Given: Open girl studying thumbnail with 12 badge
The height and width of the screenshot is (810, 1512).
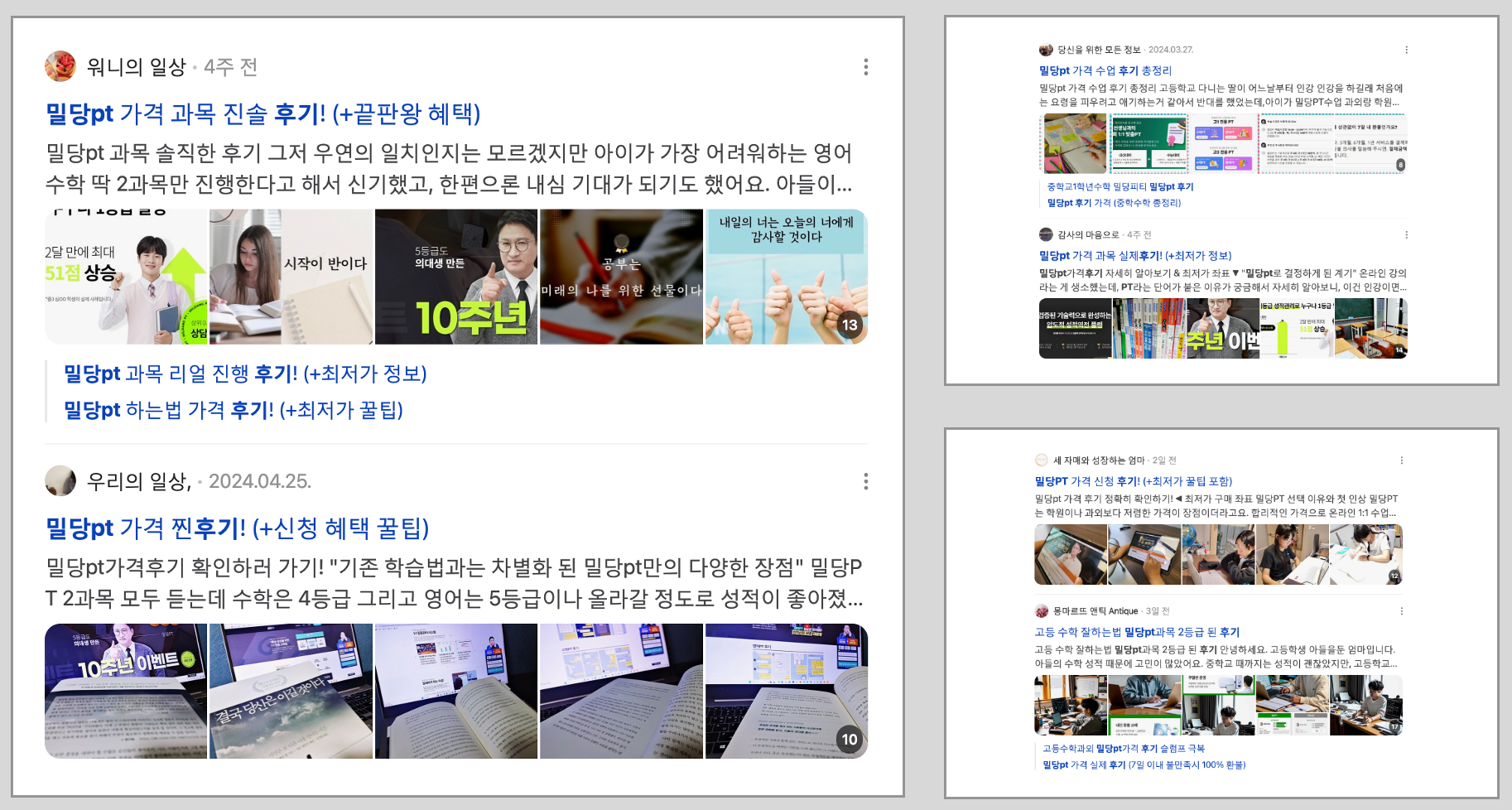Looking at the screenshot, I should 1366,554.
